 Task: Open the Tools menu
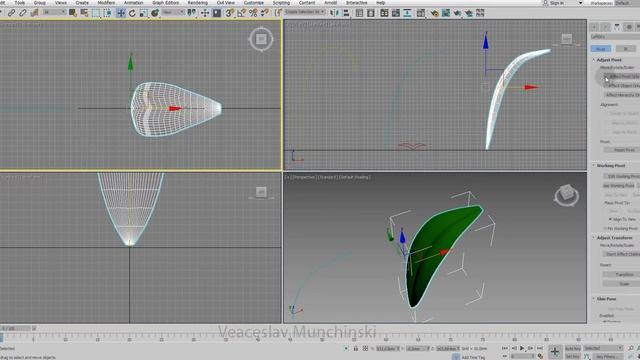(x=20, y=3)
